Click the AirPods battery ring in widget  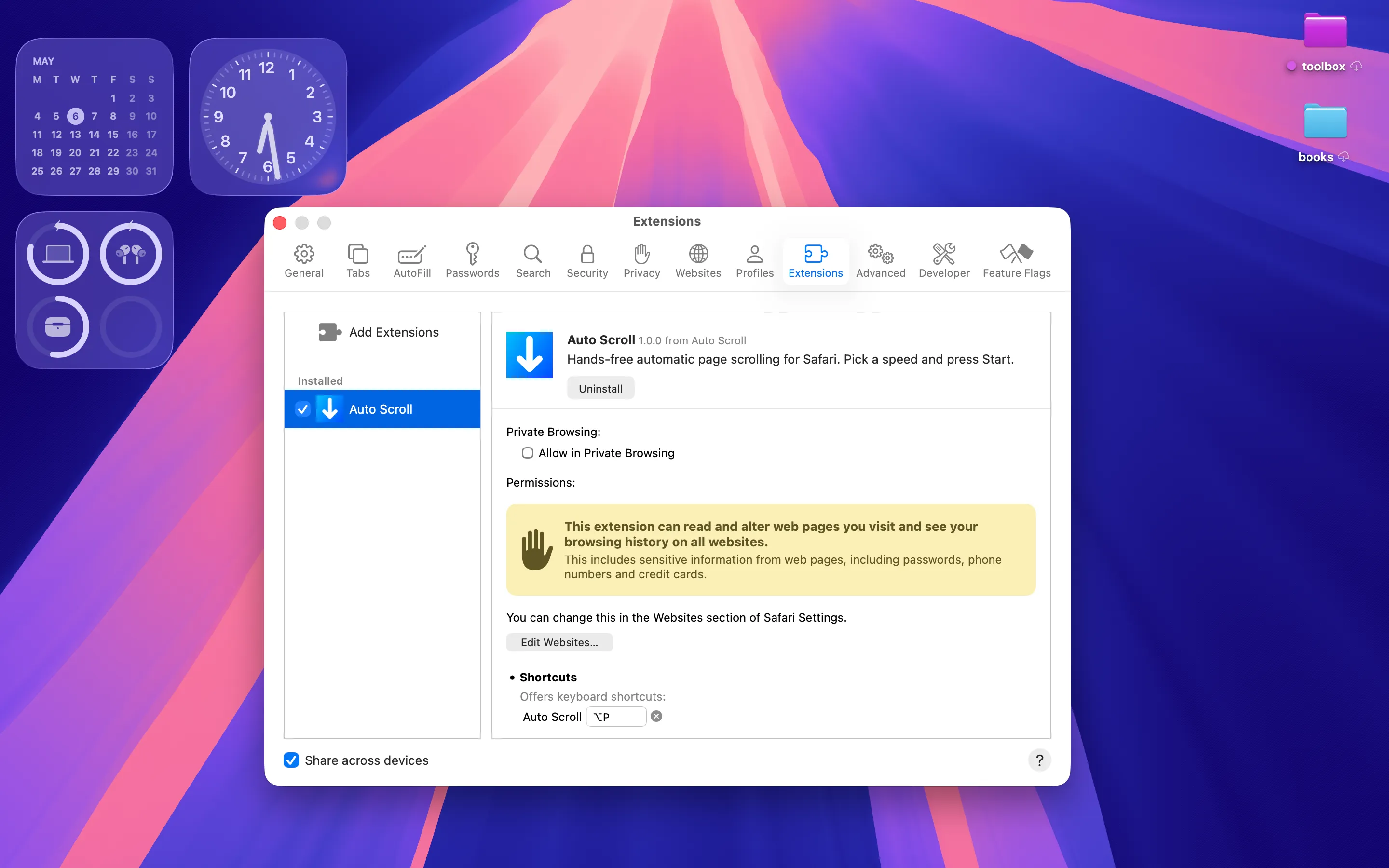point(131,253)
